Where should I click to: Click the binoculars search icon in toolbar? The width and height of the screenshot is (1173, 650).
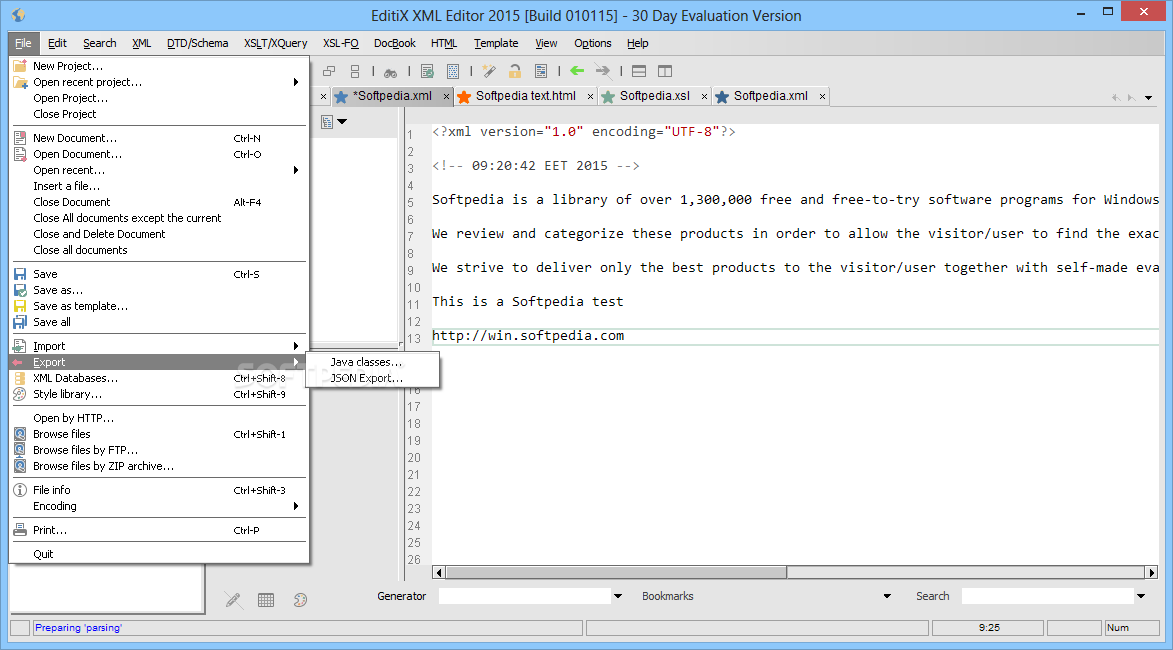tap(391, 72)
